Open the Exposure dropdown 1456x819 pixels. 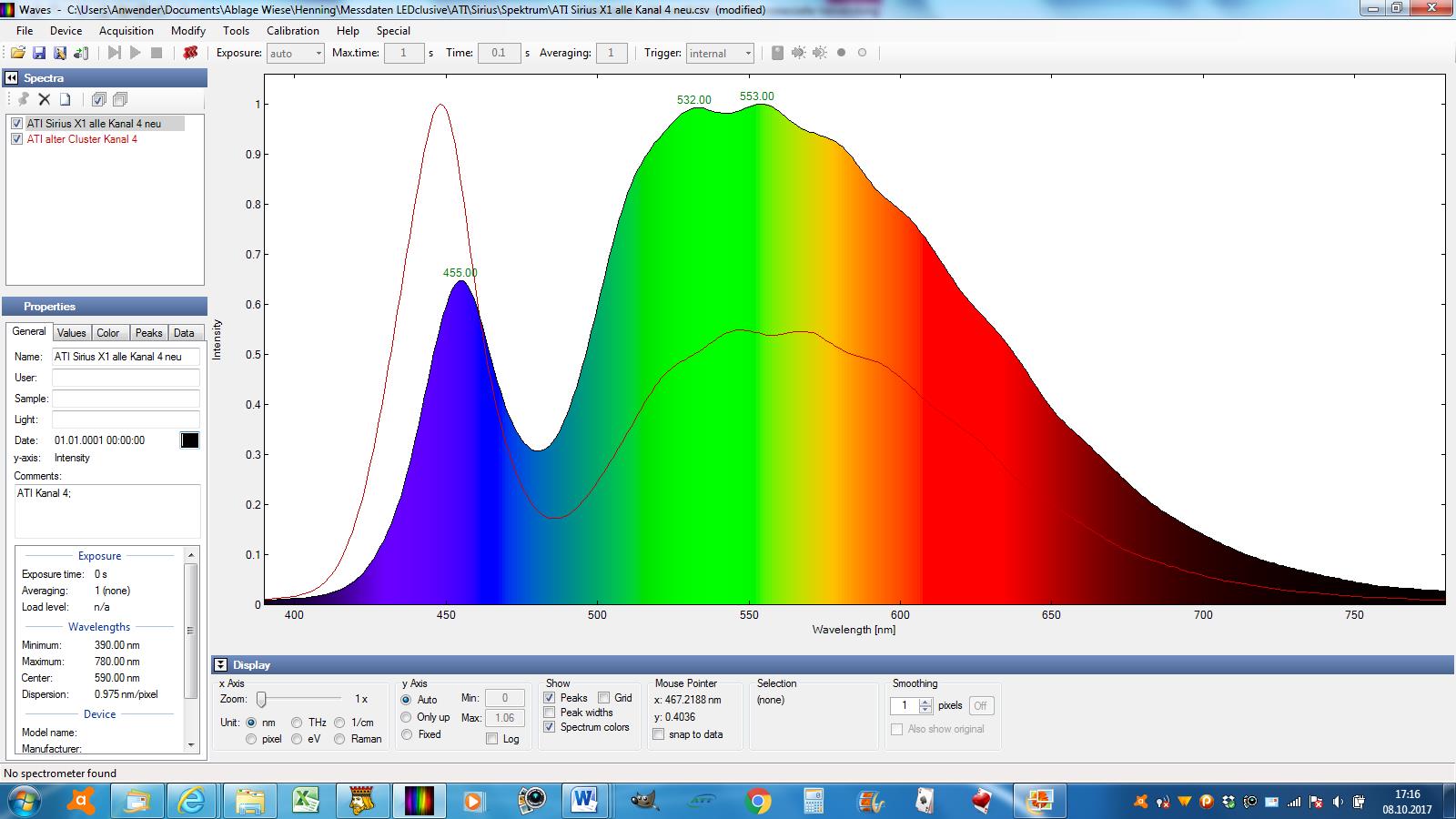pyautogui.click(x=318, y=54)
